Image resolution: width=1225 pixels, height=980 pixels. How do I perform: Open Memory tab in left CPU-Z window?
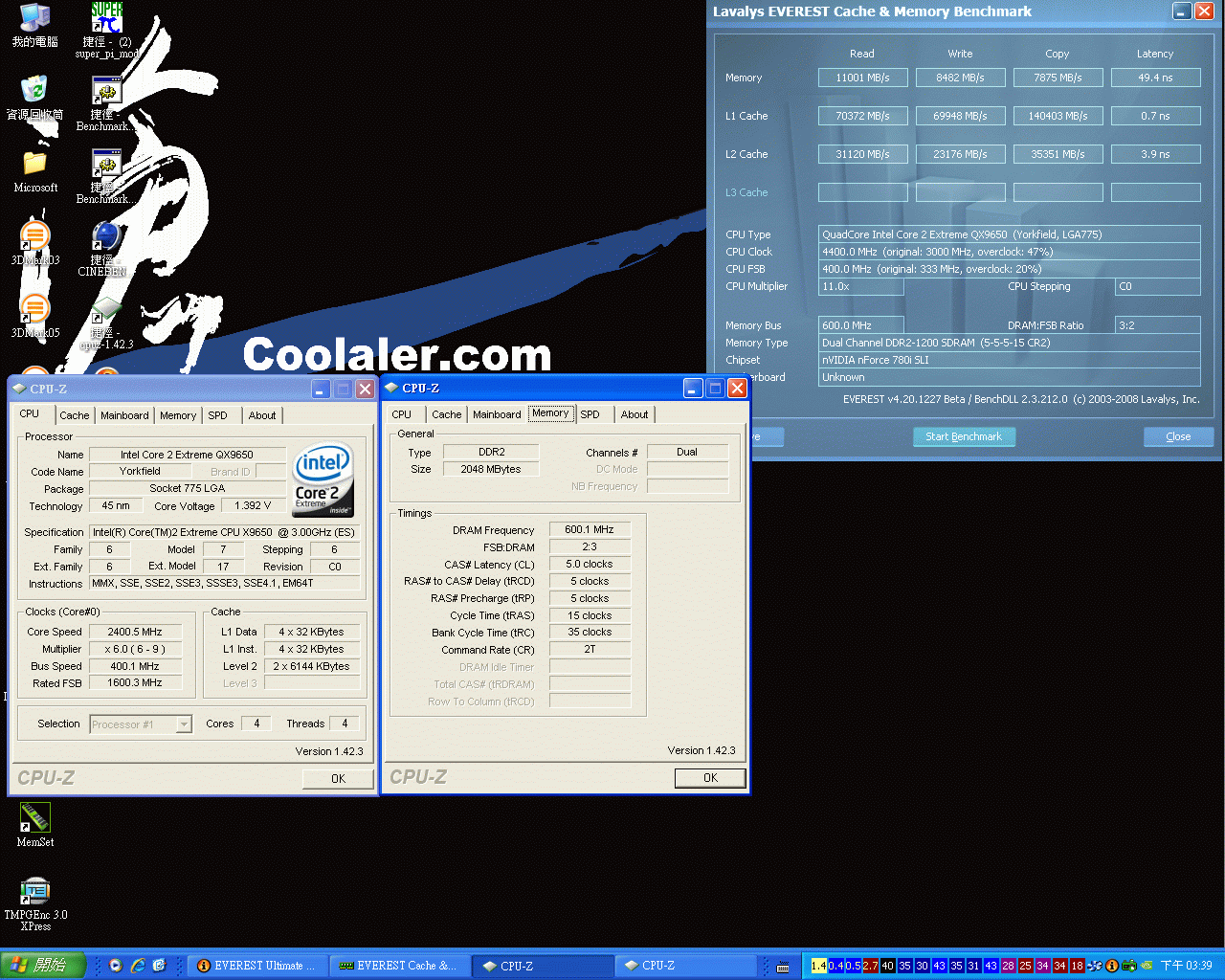click(178, 415)
